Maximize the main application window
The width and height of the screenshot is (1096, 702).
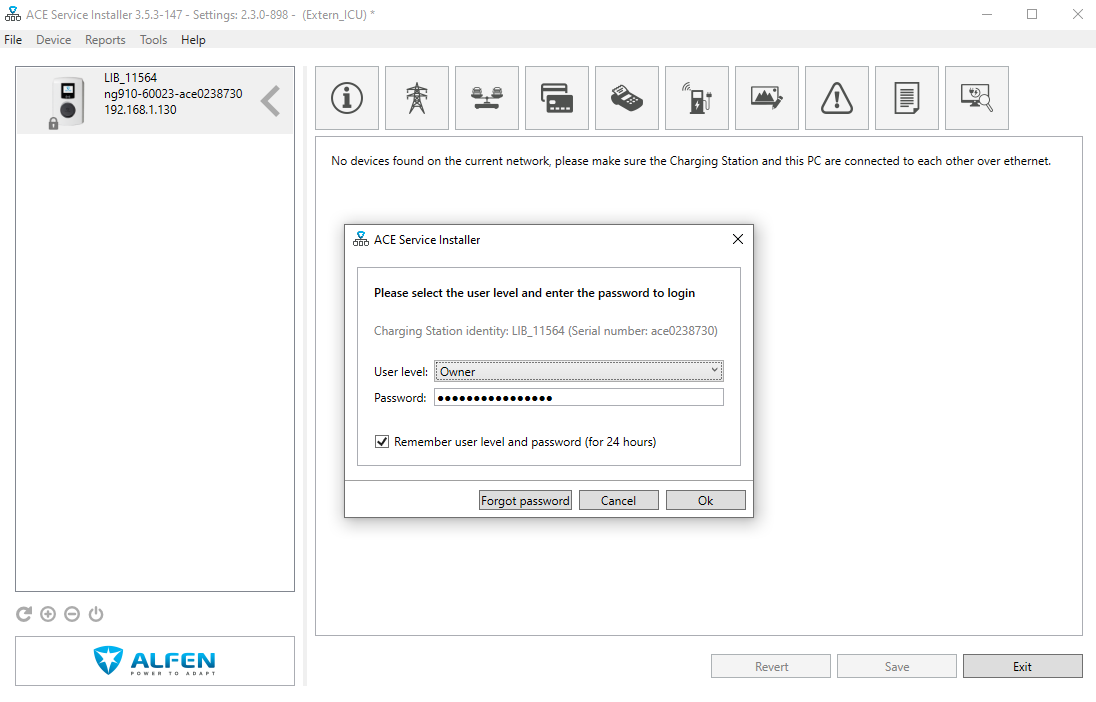point(1032,14)
